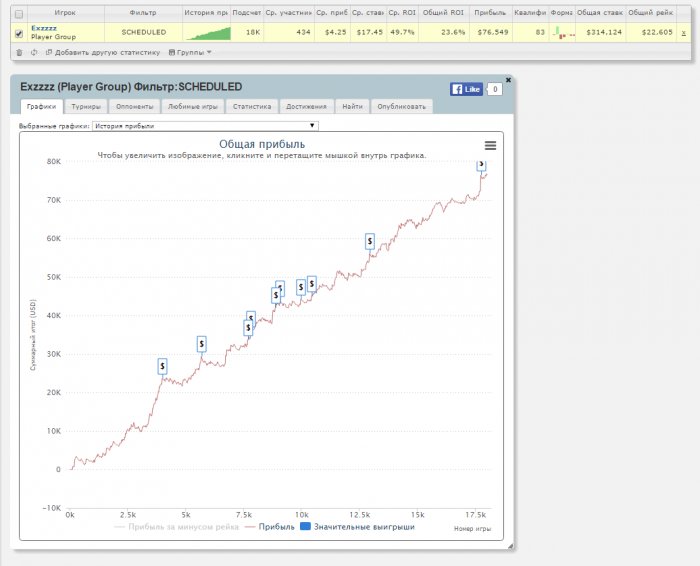Screen dimensions: 700x566
Task: Sort by the Игрок column header
Action: pos(65,13)
